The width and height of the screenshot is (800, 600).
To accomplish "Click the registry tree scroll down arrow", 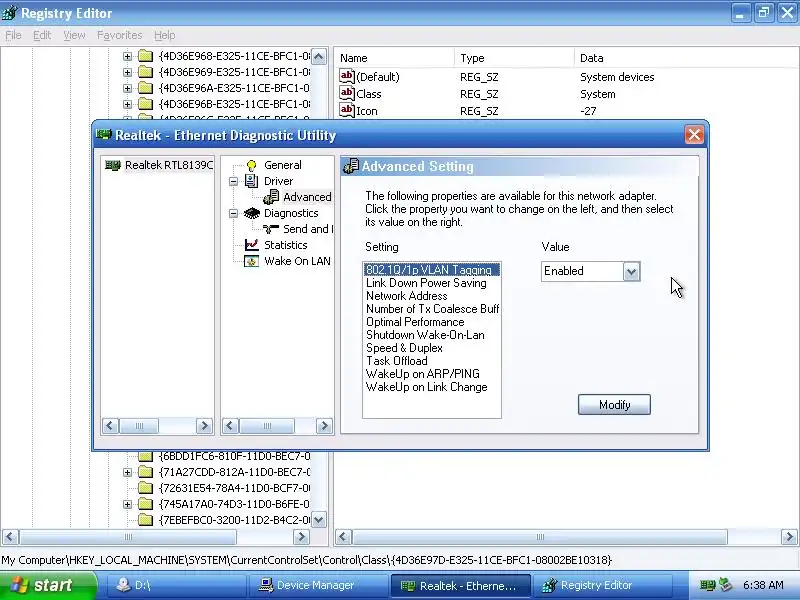I will click(319, 520).
